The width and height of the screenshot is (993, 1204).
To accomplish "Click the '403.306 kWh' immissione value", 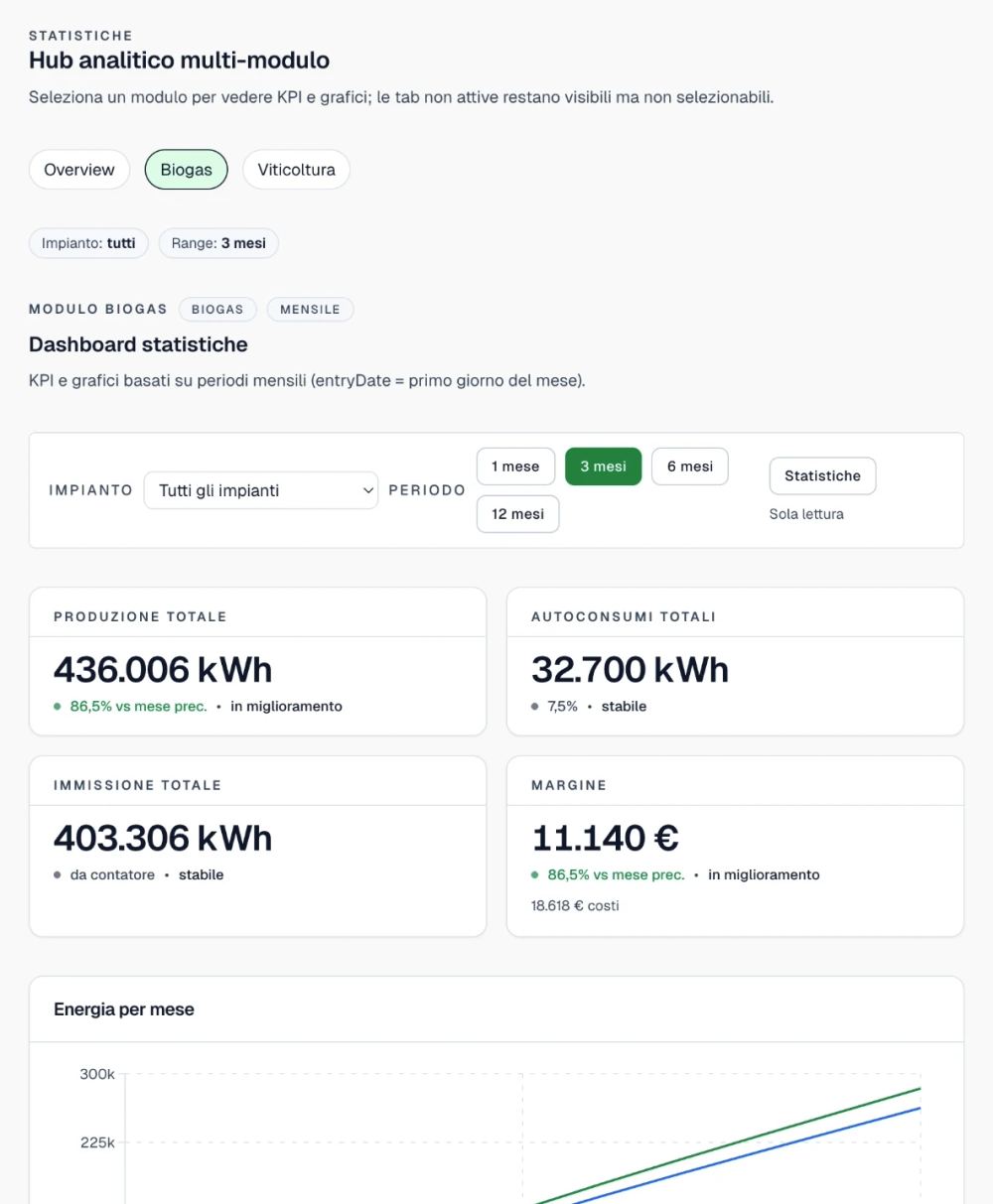I will [163, 839].
